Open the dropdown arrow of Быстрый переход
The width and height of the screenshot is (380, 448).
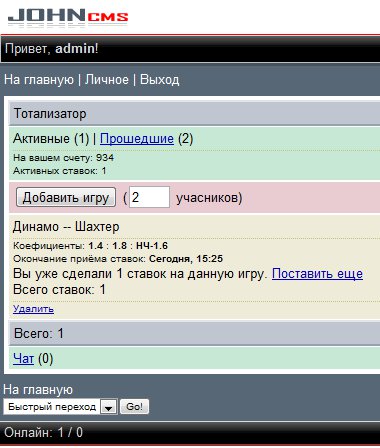109,407
